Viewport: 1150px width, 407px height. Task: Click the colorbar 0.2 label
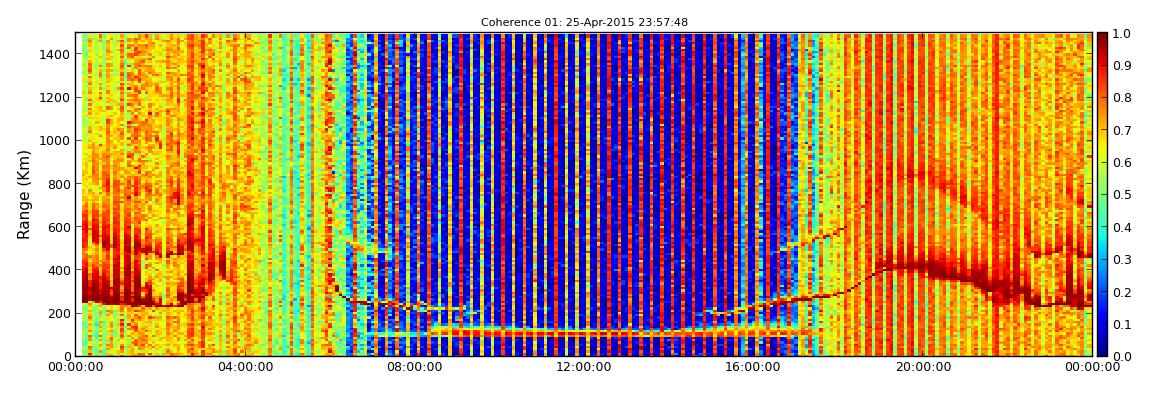[1122, 292]
